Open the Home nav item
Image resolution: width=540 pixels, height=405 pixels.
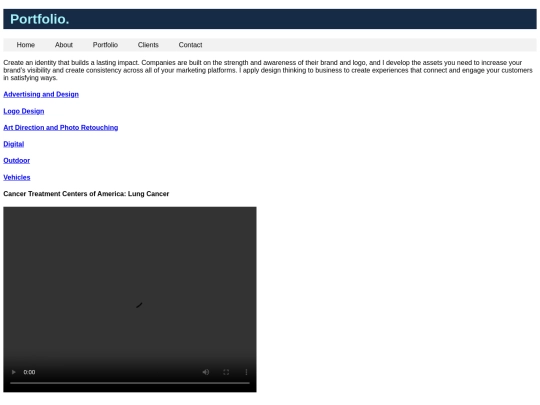click(26, 45)
